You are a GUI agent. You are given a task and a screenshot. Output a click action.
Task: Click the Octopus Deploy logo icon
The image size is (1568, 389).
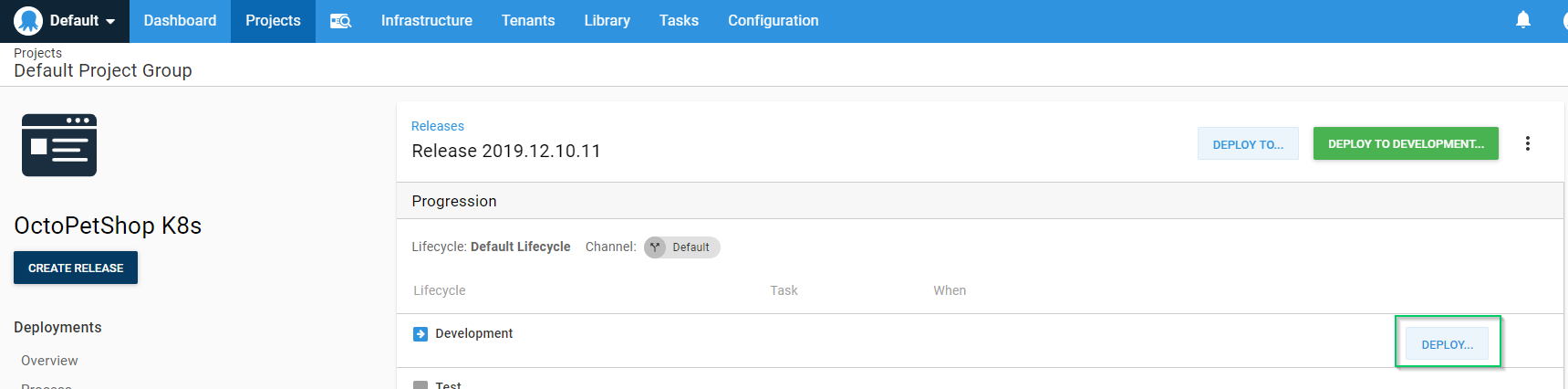click(x=28, y=21)
